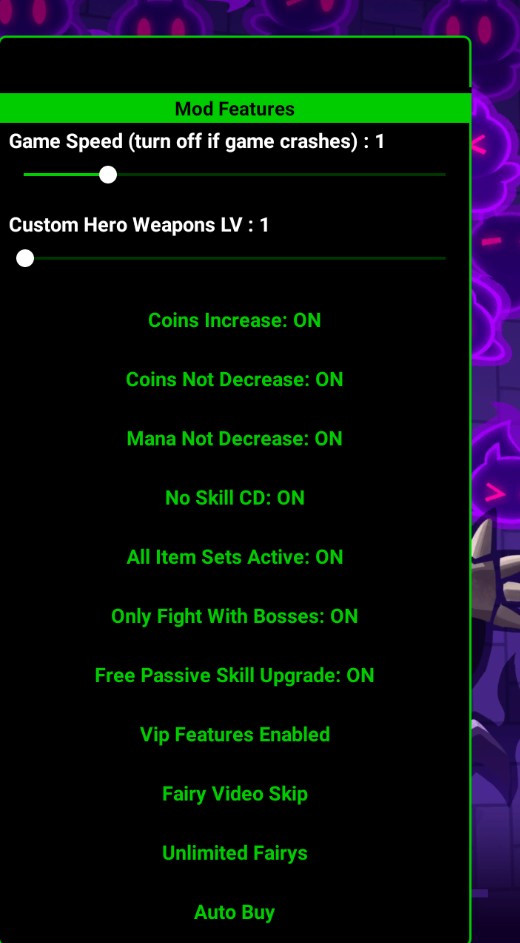This screenshot has width=520, height=943.
Task: Tap the Auto Buy option
Action: pos(234,912)
